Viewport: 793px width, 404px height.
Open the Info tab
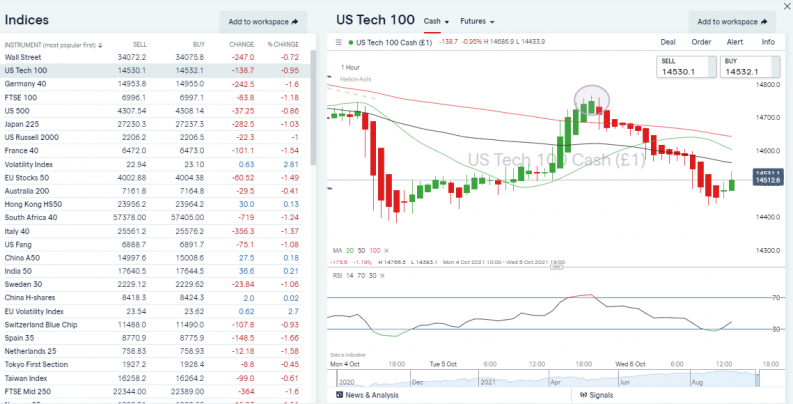[x=768, y=42]
